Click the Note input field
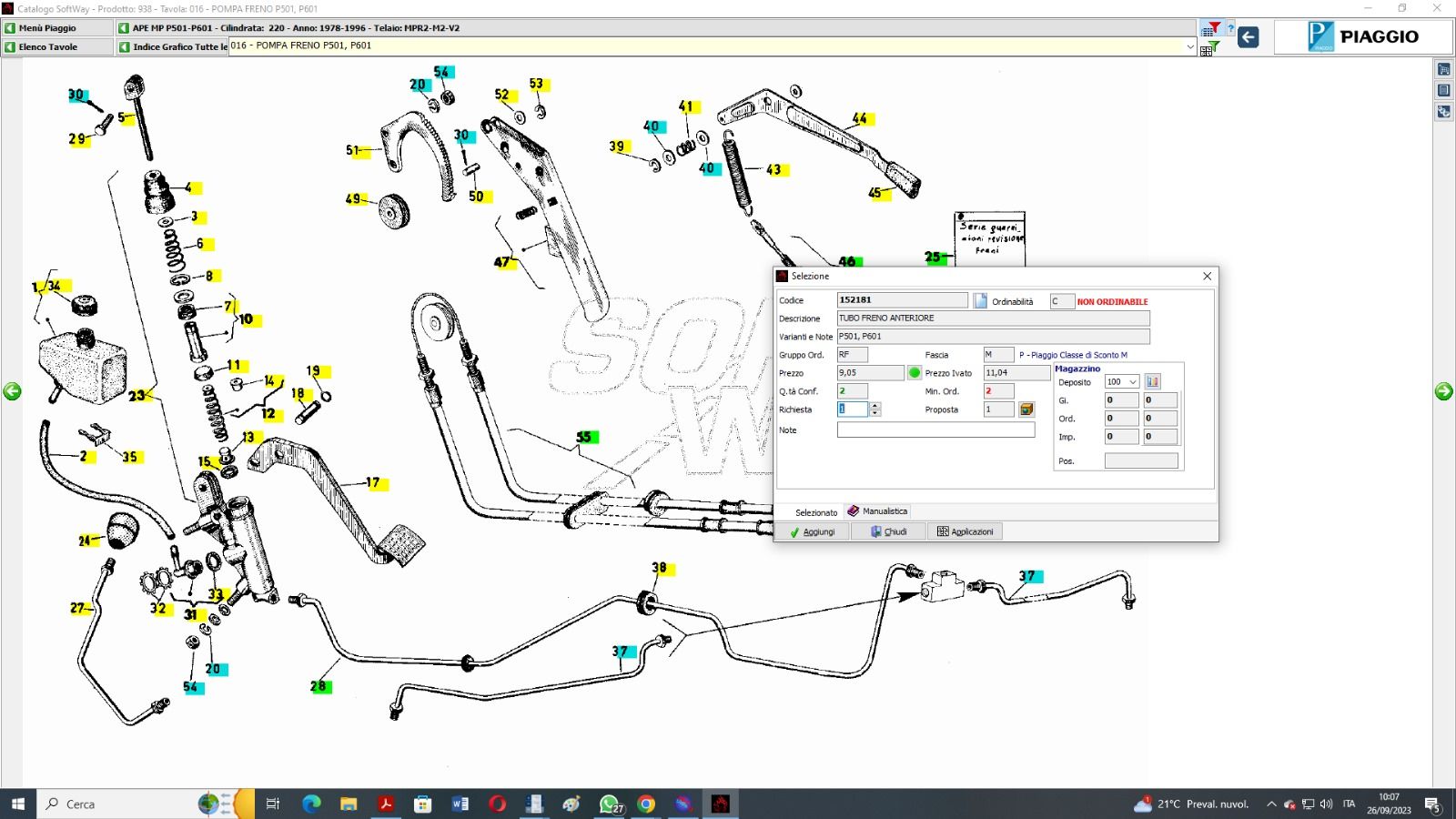Viewport: 1456px width, 819px height. [x=935, y=430]
